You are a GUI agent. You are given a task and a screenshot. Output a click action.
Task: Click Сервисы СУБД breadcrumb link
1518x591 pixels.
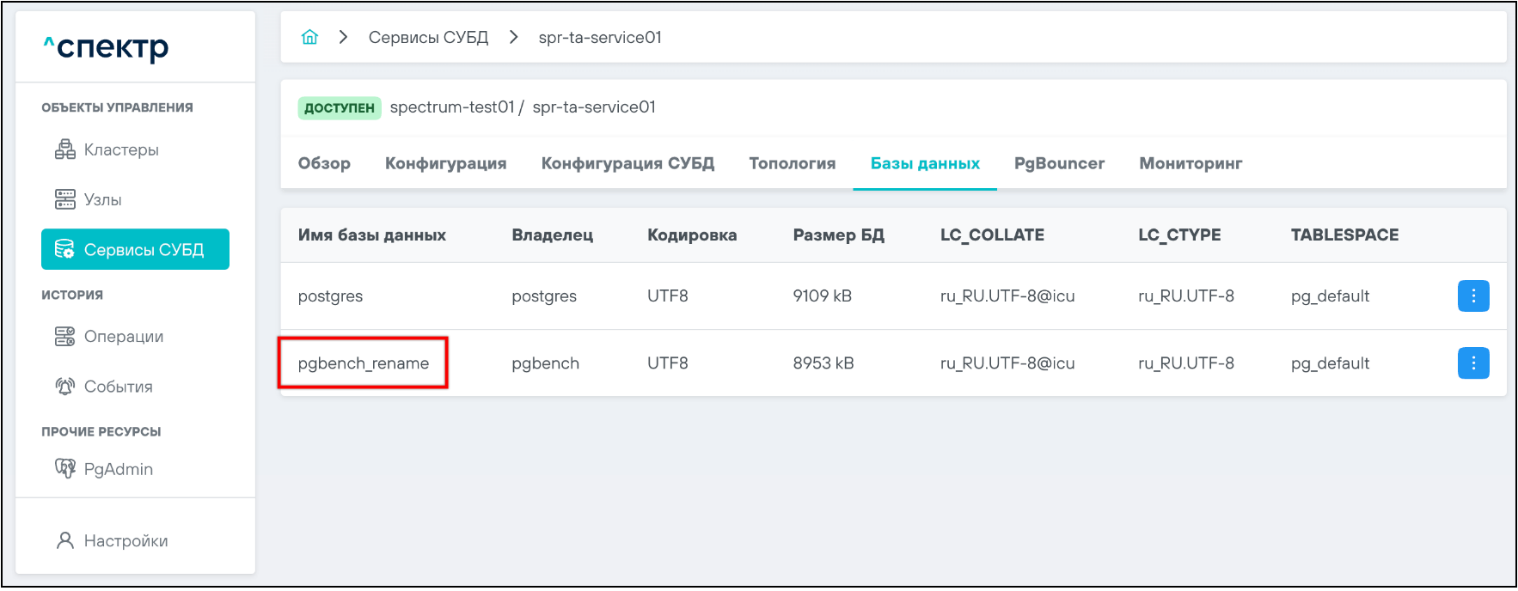point(428,38)
